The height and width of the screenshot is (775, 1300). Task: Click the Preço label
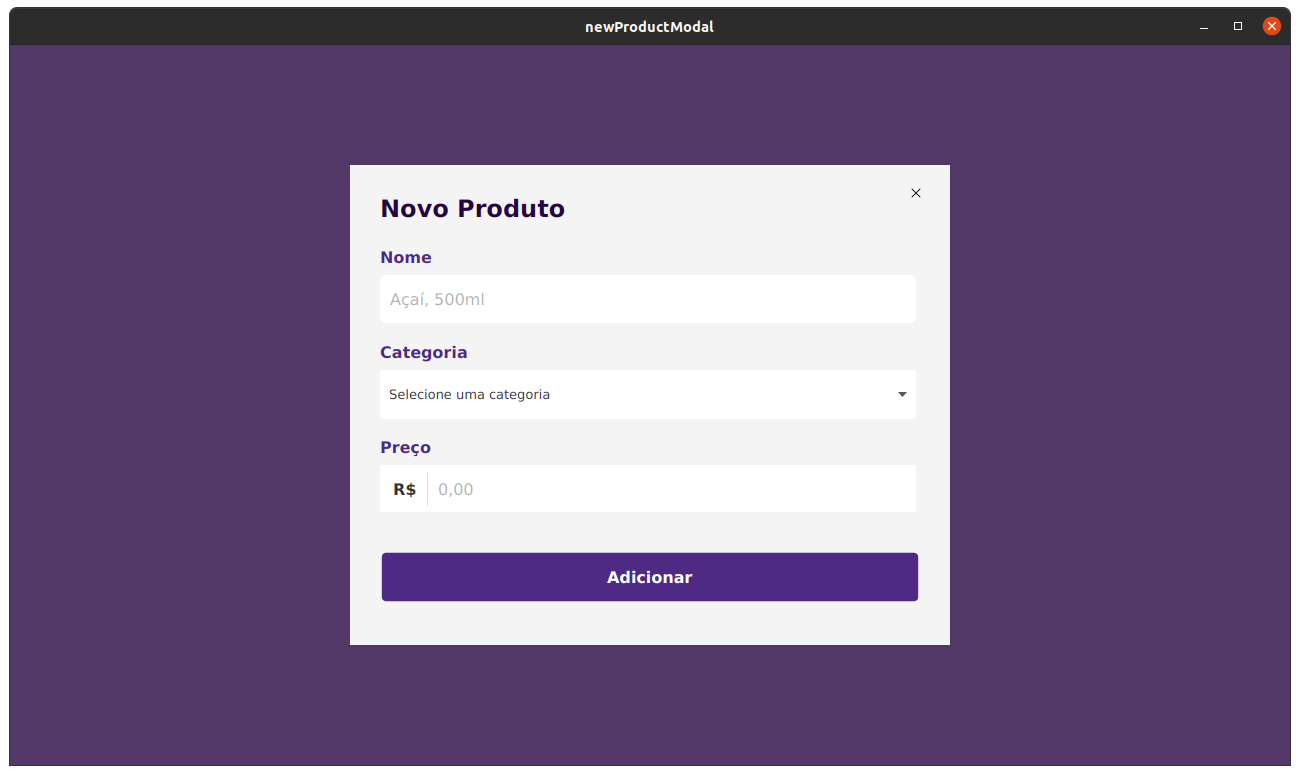(x=406, y=447)
